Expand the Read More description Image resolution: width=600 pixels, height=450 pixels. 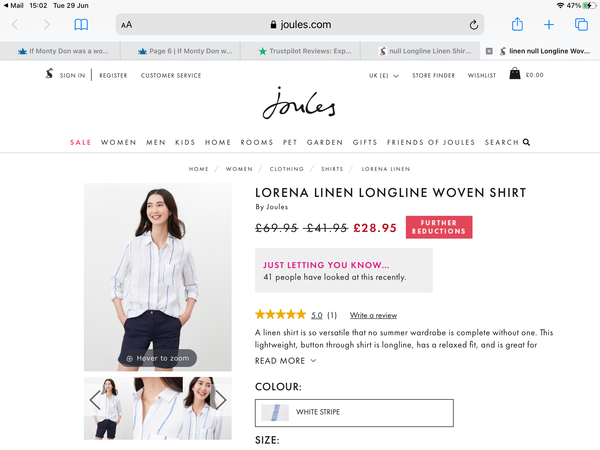click(x=286, y=361)
